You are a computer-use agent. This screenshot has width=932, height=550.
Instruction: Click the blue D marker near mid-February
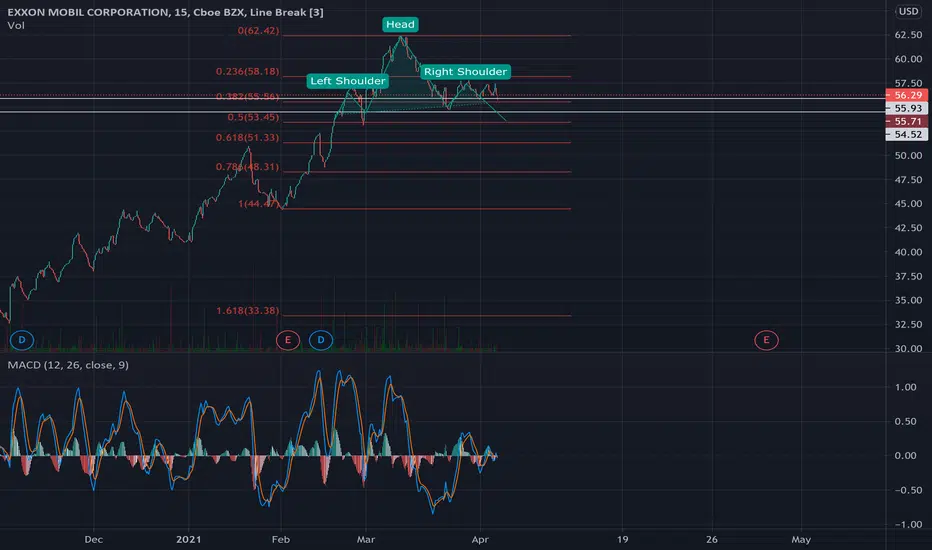tap(321, 340)
